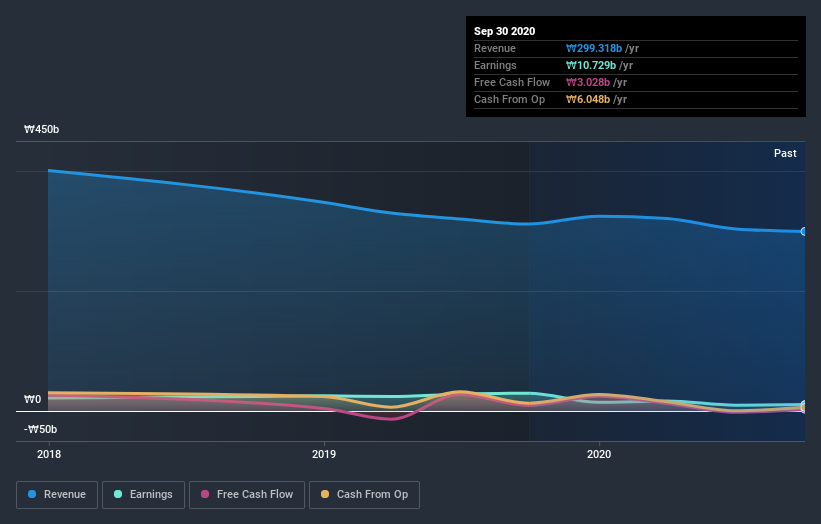Click the ₩3.028b free cash flow value

588,82
